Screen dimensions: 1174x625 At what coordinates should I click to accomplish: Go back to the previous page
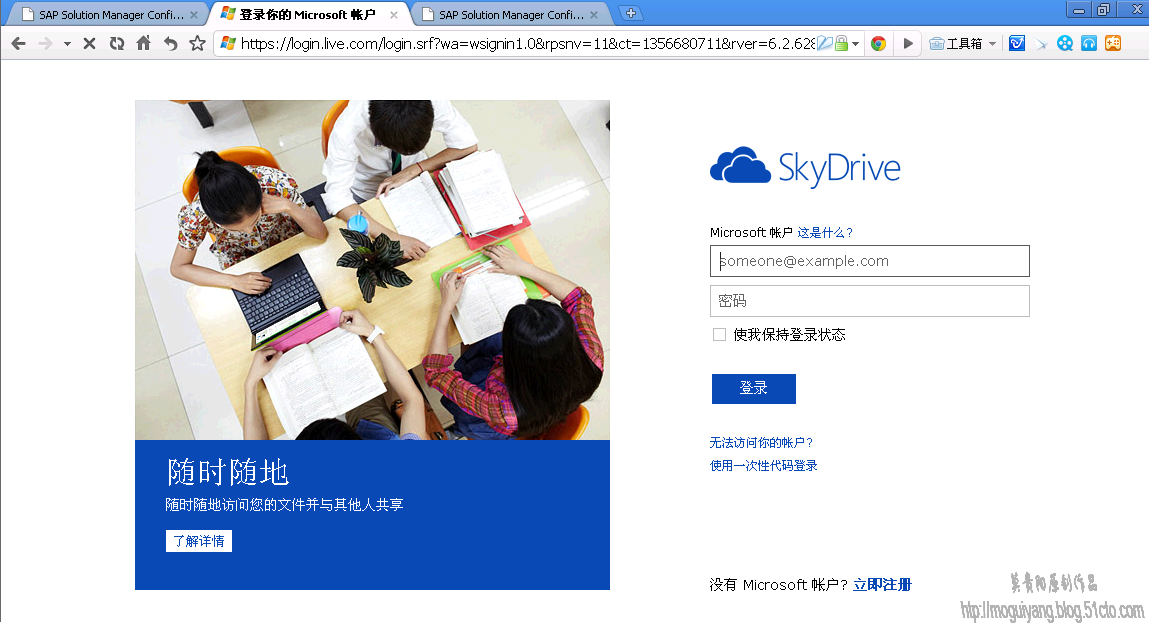pyautogui.click(x=19, y=44)
